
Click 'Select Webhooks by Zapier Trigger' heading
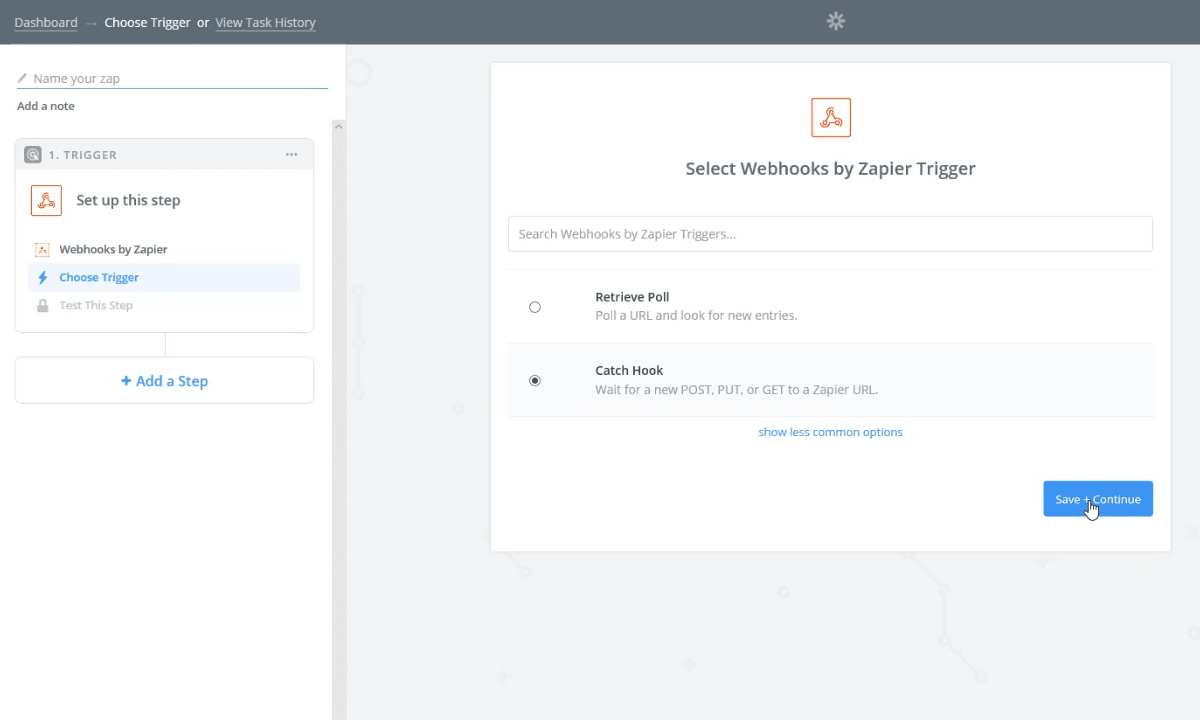click(830, 168)
